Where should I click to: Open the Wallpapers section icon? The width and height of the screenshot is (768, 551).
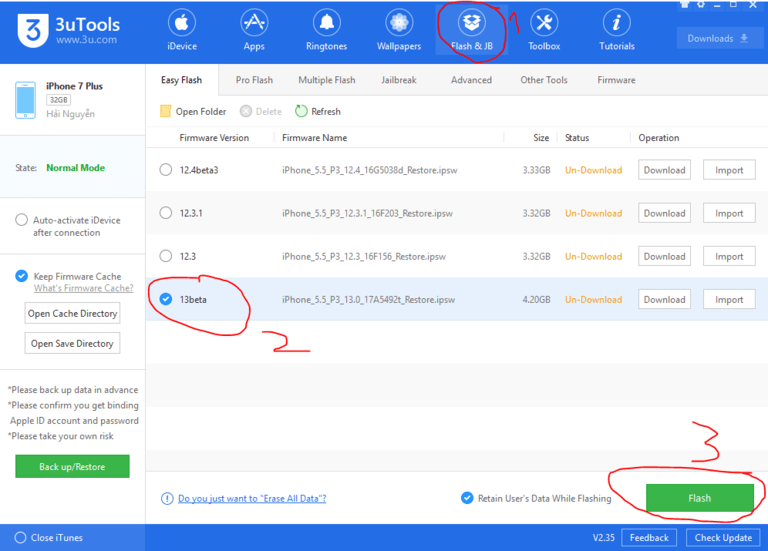[x=399, y=24]
